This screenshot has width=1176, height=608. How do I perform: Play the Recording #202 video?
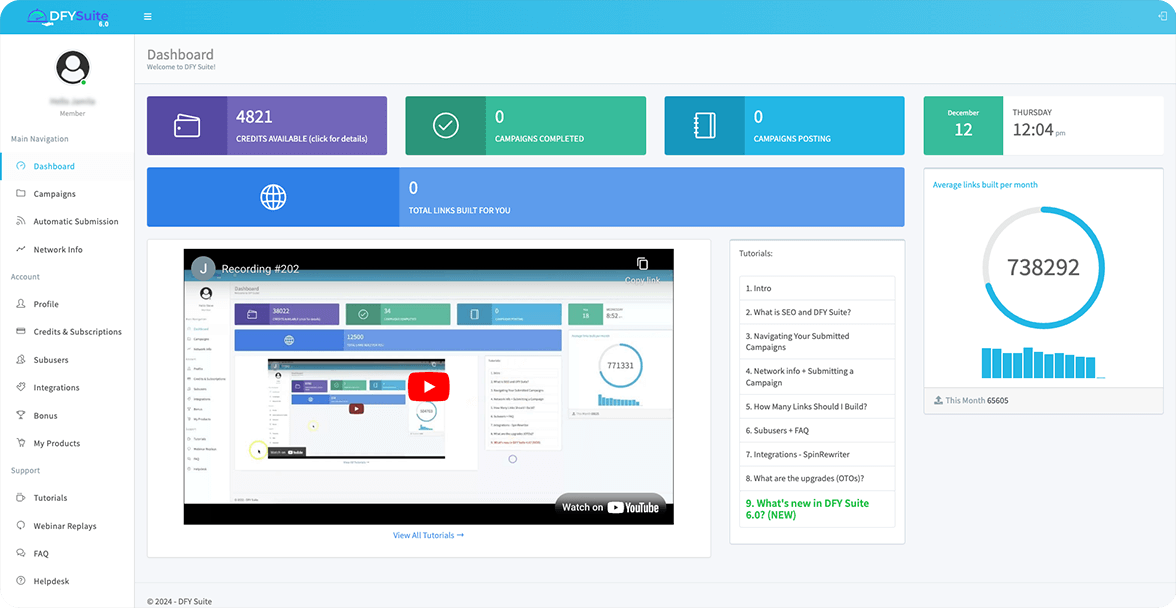(428, 385)
